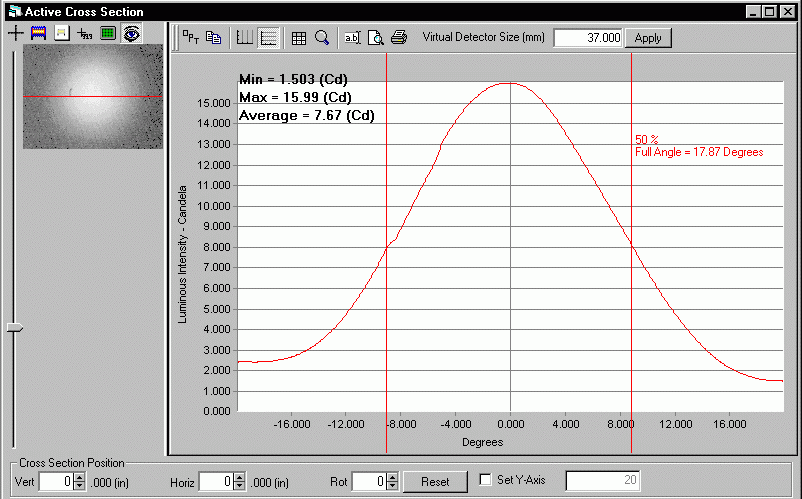
Task: Click the 'Full Angle = 17.87 Degrees' label
Action: (699, 152)
